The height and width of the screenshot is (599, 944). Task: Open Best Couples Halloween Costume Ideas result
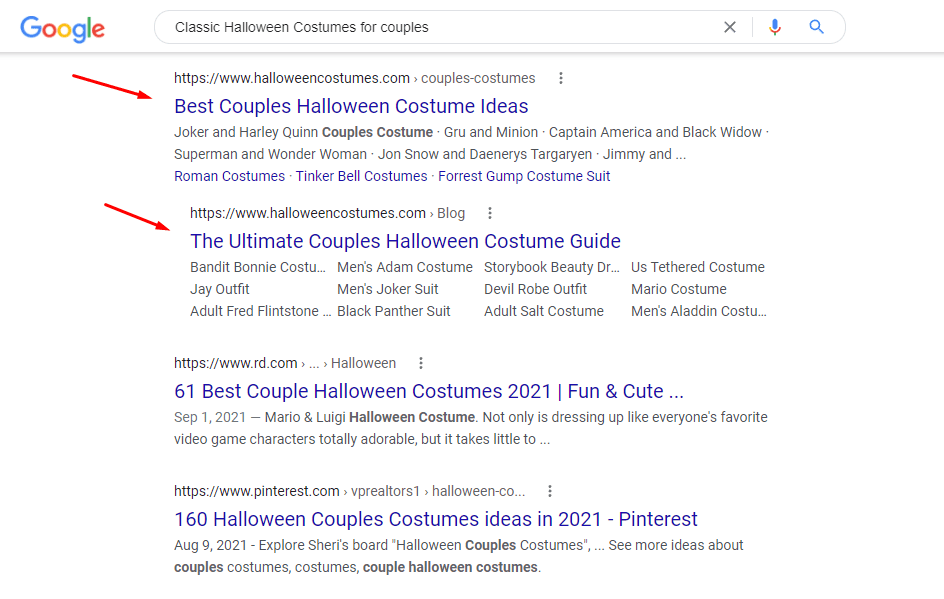point(351,106)
